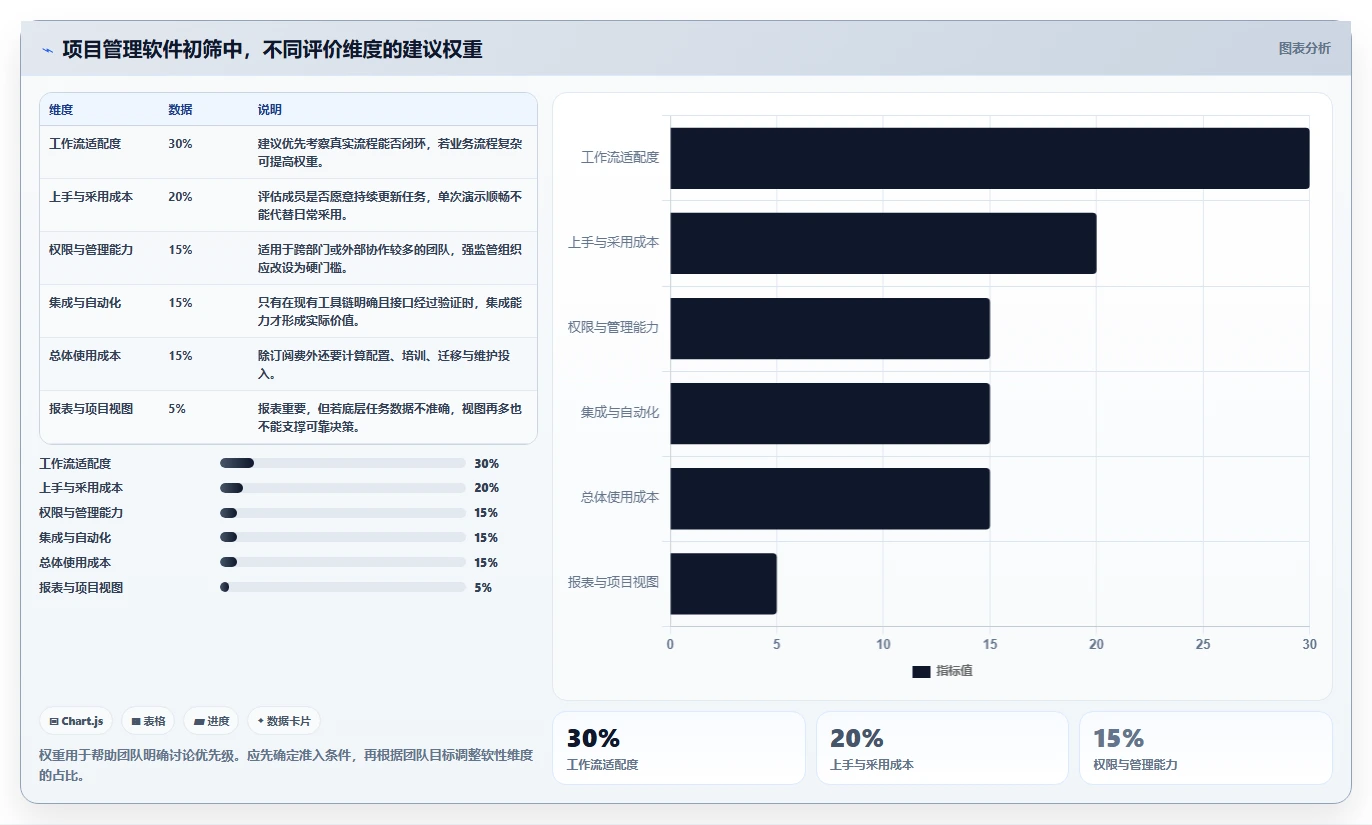The width and height of the screenshot is (1372, 825).
Task: Click the page title 项目管理软件初筛中
Action: point(273,49)
